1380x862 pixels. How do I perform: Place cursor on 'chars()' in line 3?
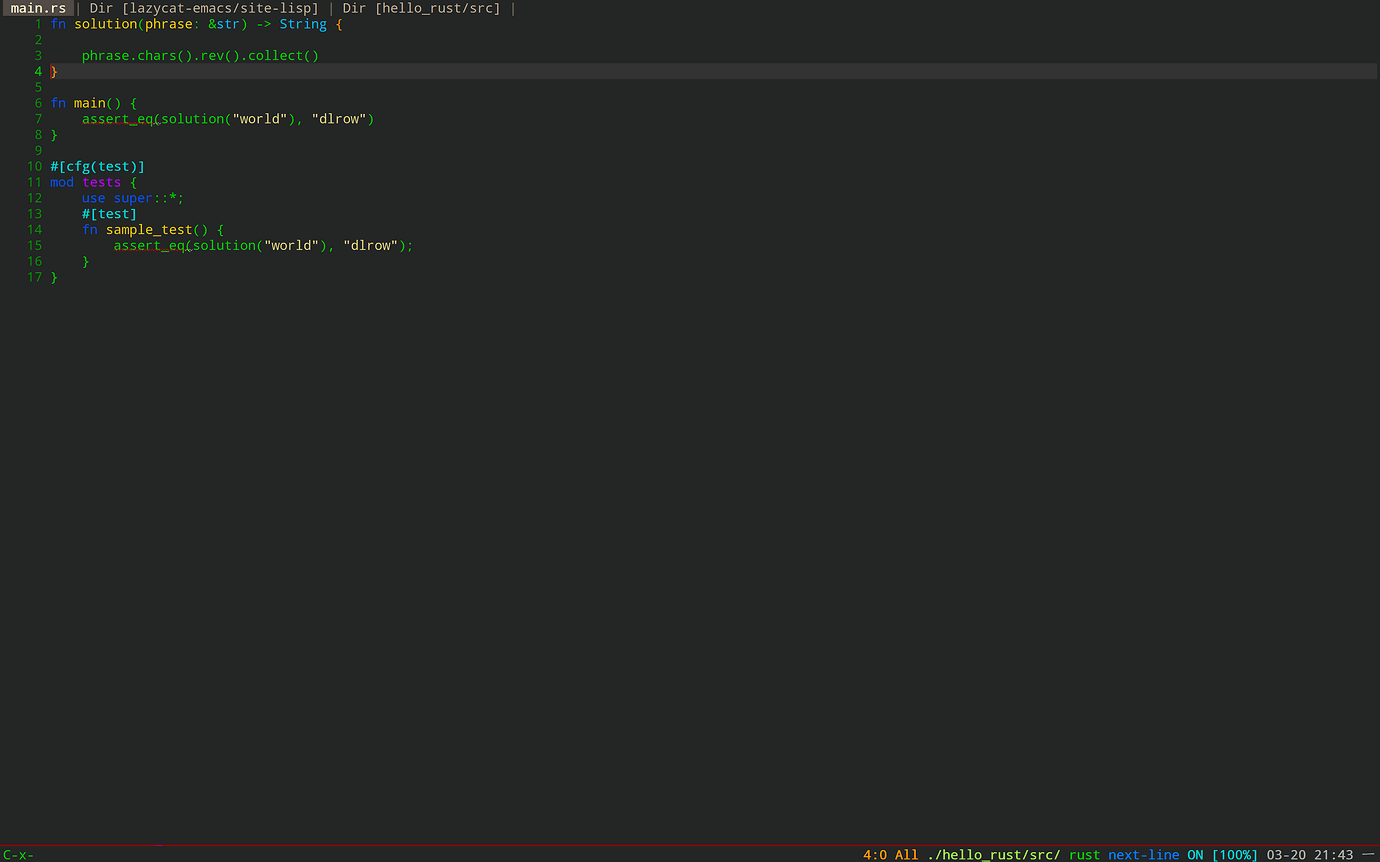tap(165, 56)
